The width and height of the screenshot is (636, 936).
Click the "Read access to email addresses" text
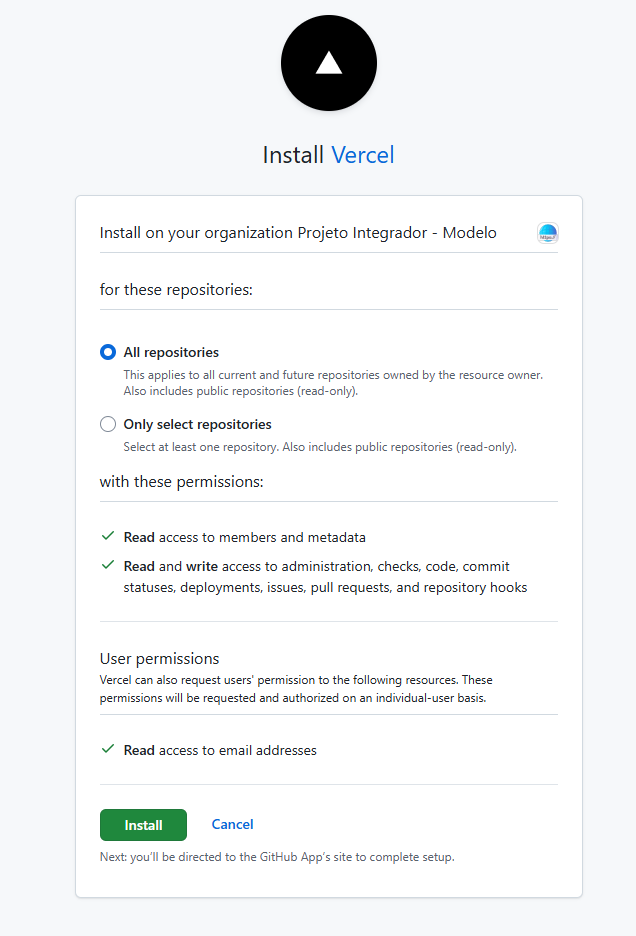point(220,750)
